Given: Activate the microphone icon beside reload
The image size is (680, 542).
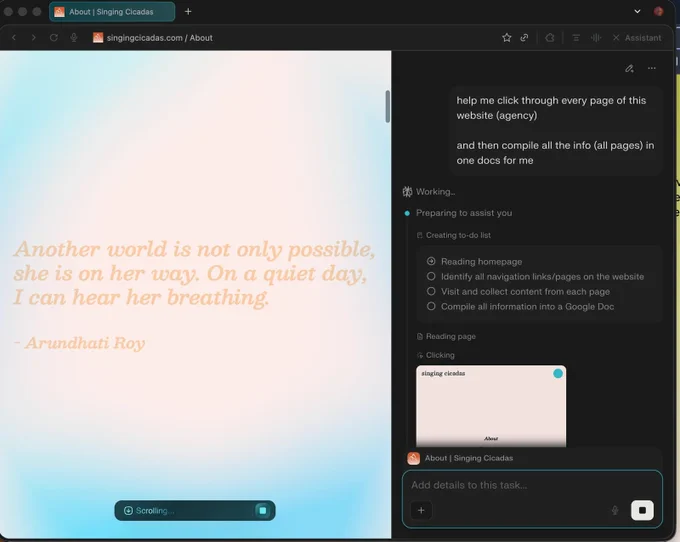Looking at the screenshot, I should coord(74,38).
